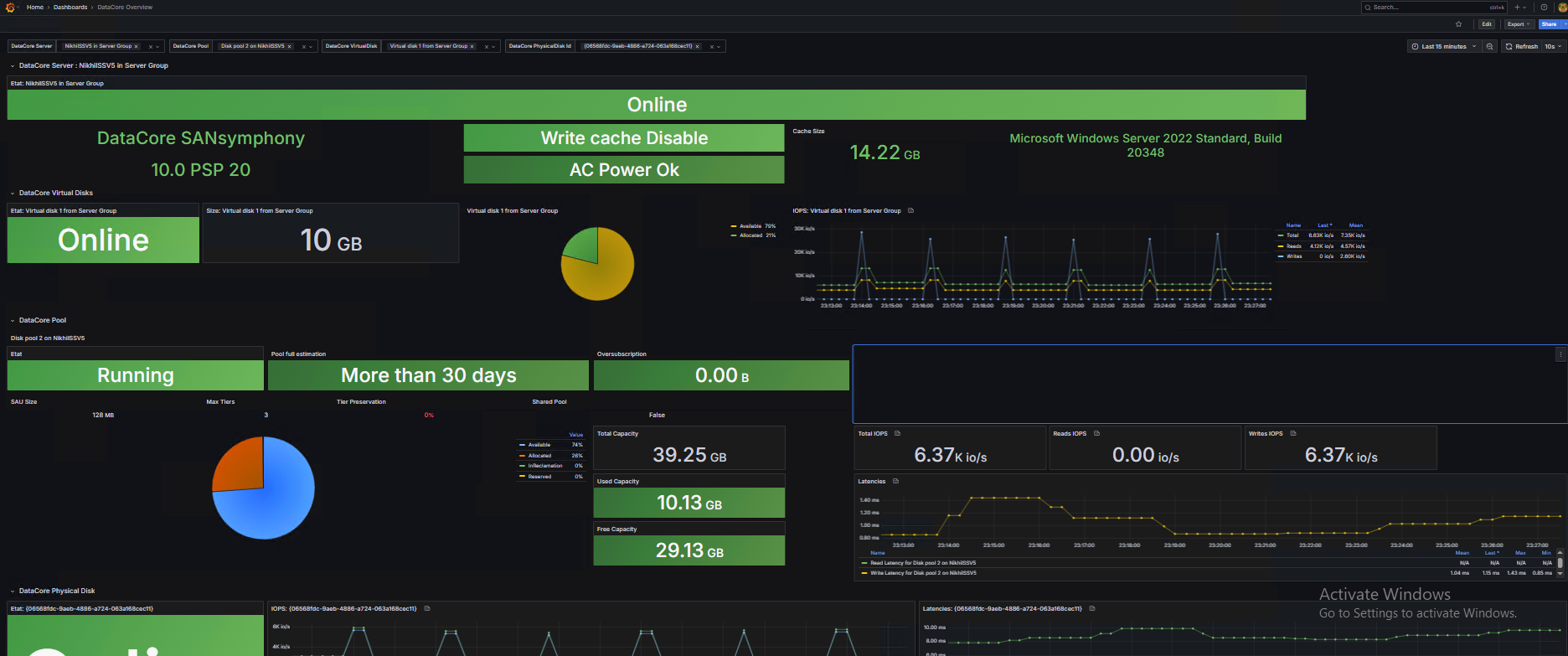This screenshot has height=656, width=1568.
Task: Click info icon next to physical disk Latencies title
Action: pos(1092,608)
